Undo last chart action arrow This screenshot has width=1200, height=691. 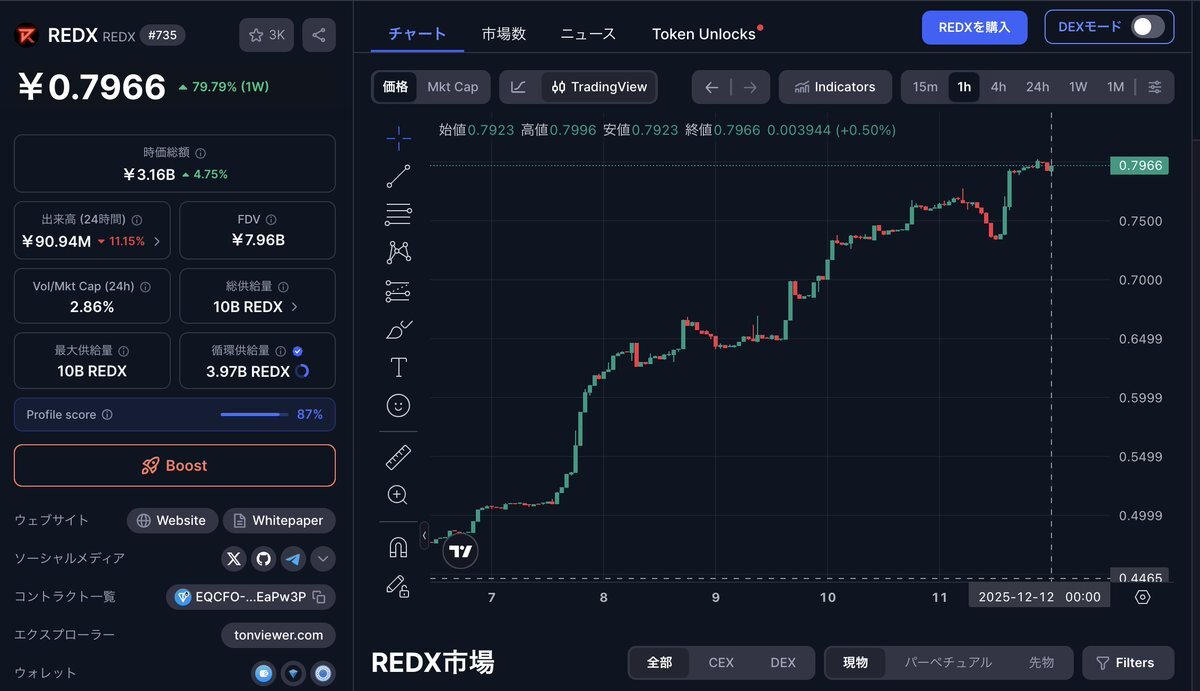pyautogui.click(x=711, y=87)
